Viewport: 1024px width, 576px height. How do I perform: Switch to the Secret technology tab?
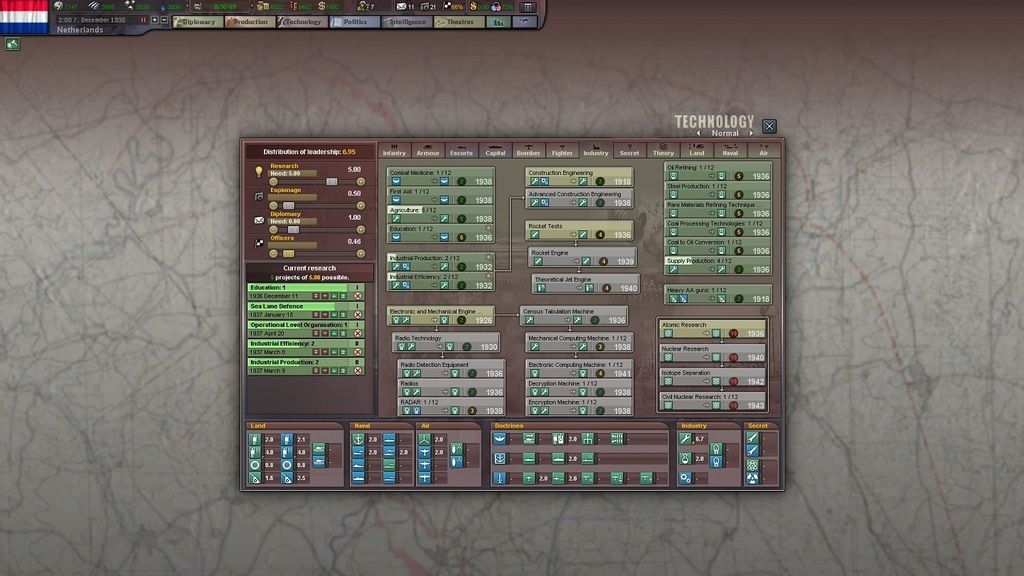630,151
